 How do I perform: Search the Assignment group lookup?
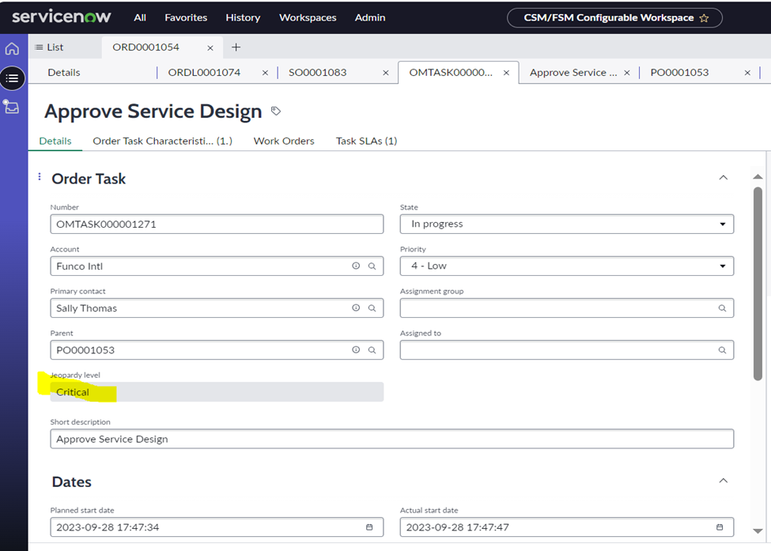pyautogui.click(x=722, y=308)
